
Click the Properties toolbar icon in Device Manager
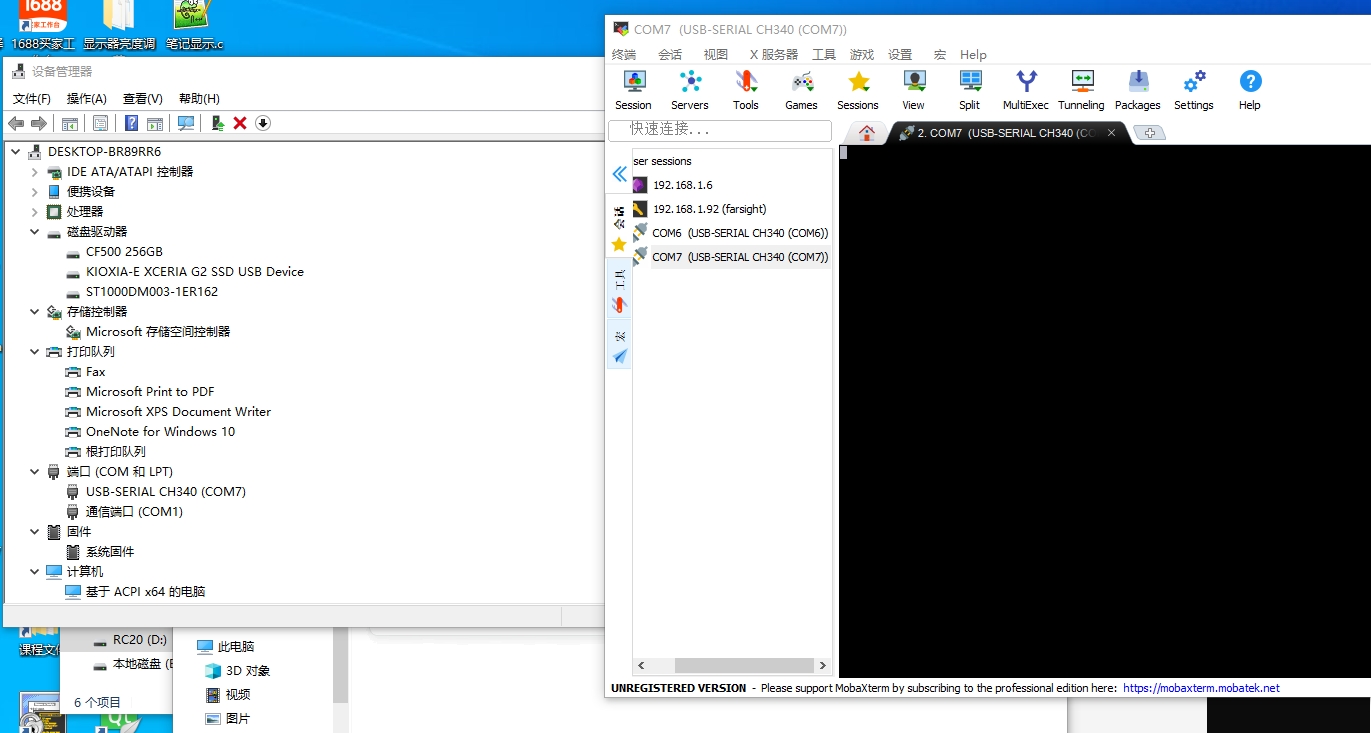(x=100, y=123)
